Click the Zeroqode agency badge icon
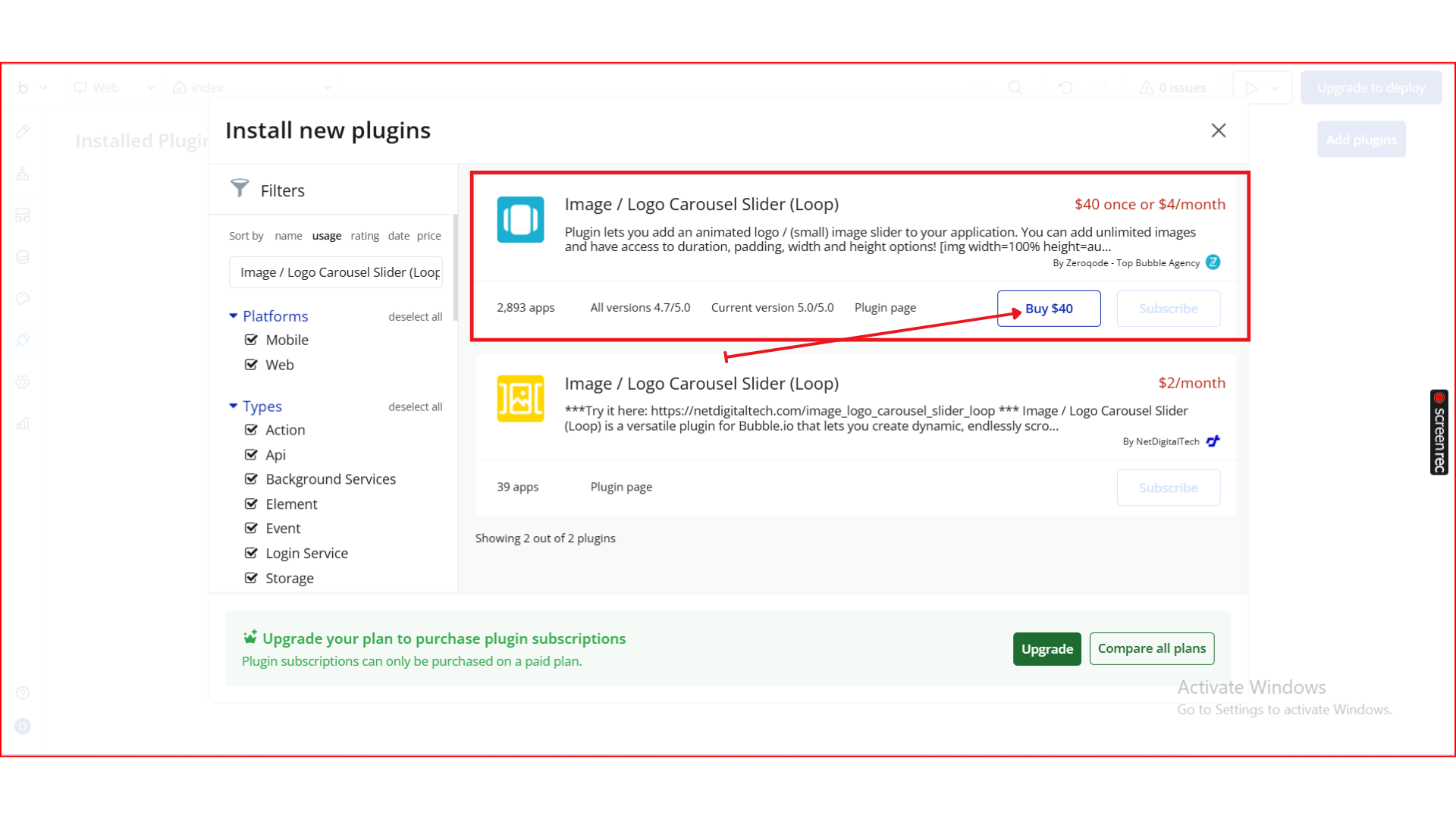This screenshot has height=819, width=1456. (1213, 262)
